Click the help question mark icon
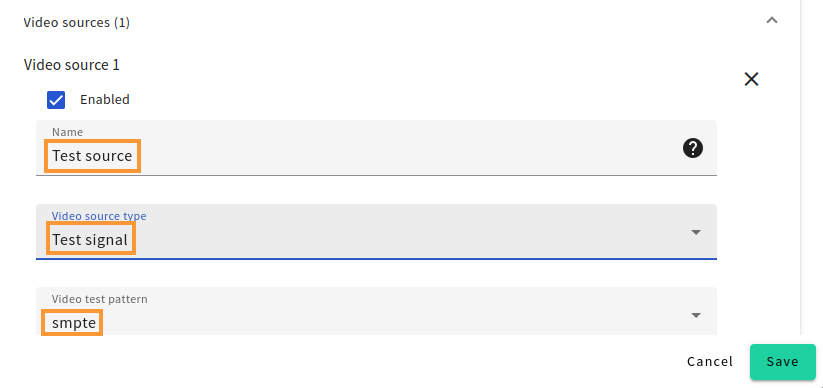Image resolution: width=823 pixels, height=388 pixels. click(x=693, y=149)
